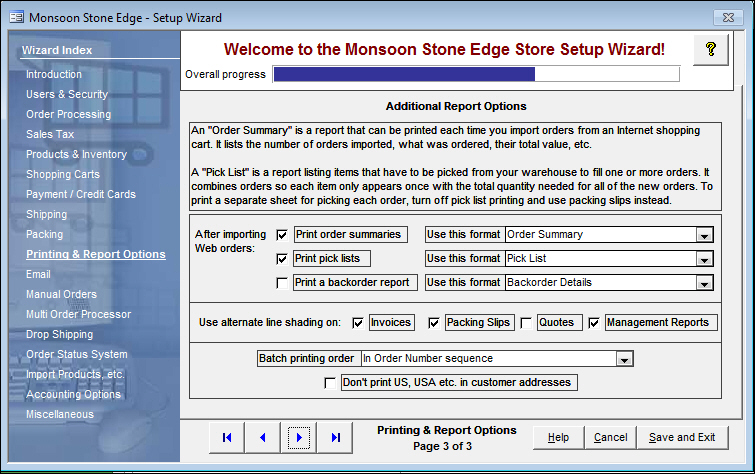Click the Setup Wizard title bar icon
The height and width of the screenshot is (474, 755).
coord(15,18)
